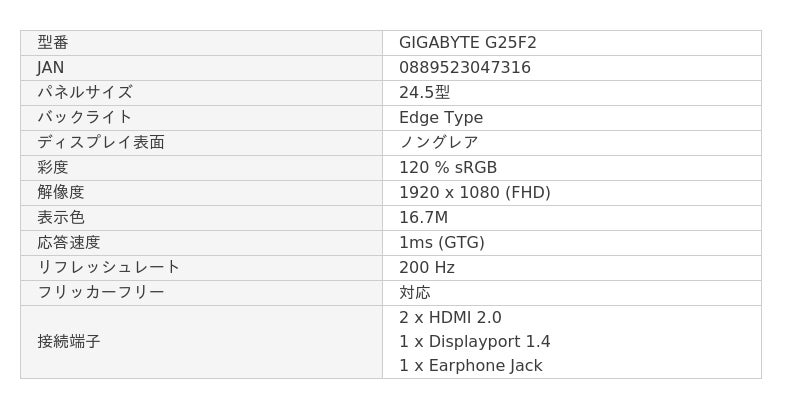Viewport: 800px width, 409px height.
Task: Select the ノングレア display surface value
Action: 438,143
